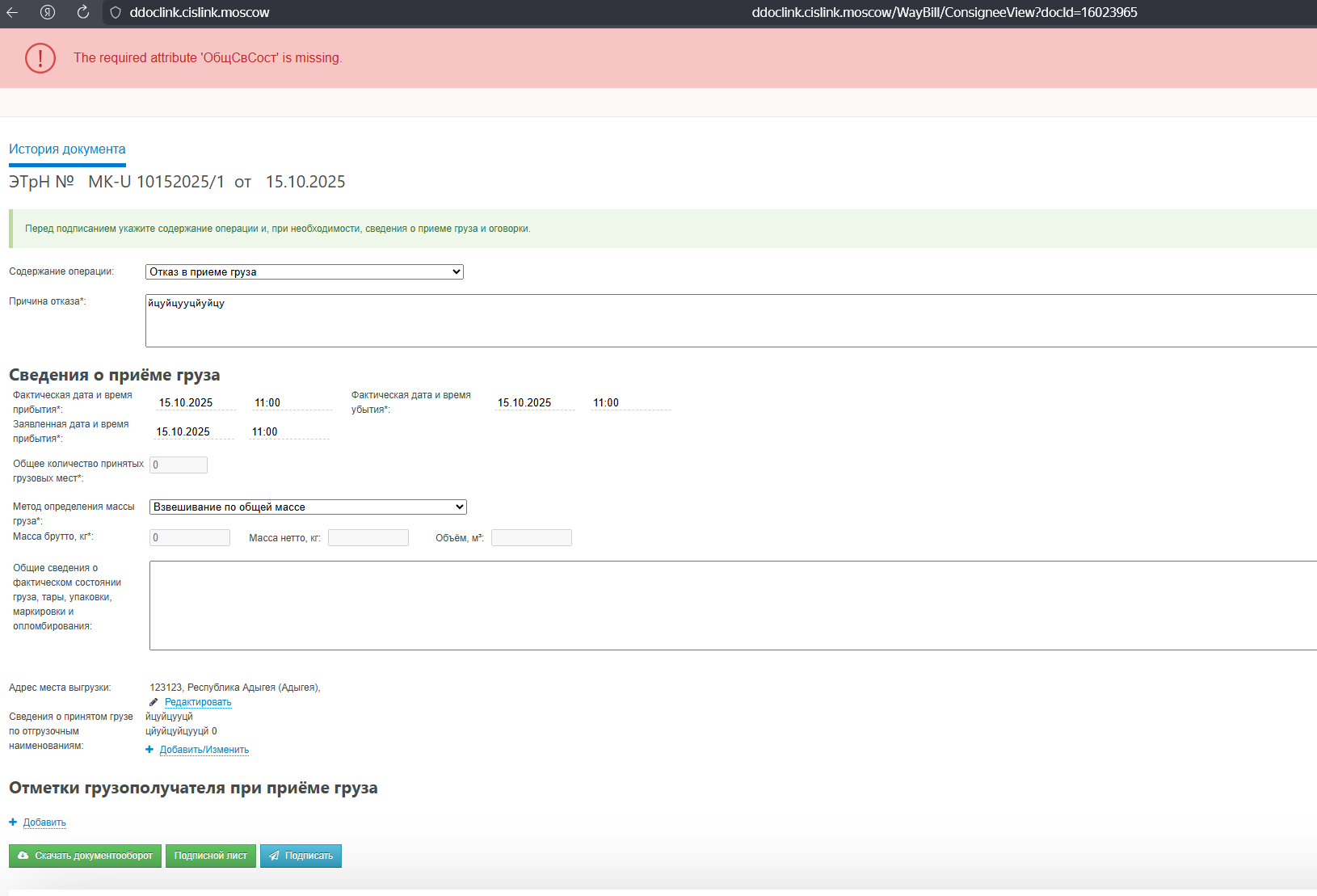The image size is (1317, 896).
Task: Click the plus icon beside Добавить/Изменить
Action: [x=149, y=750]
